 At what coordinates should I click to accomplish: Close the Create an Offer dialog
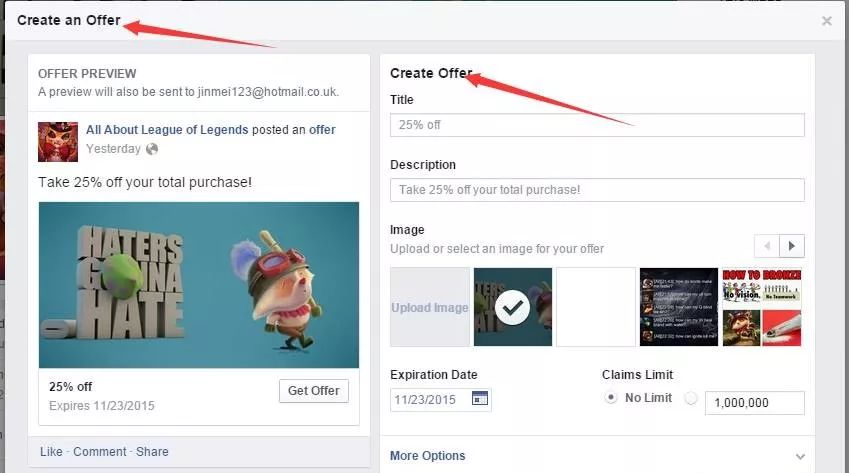pos(826,21)
